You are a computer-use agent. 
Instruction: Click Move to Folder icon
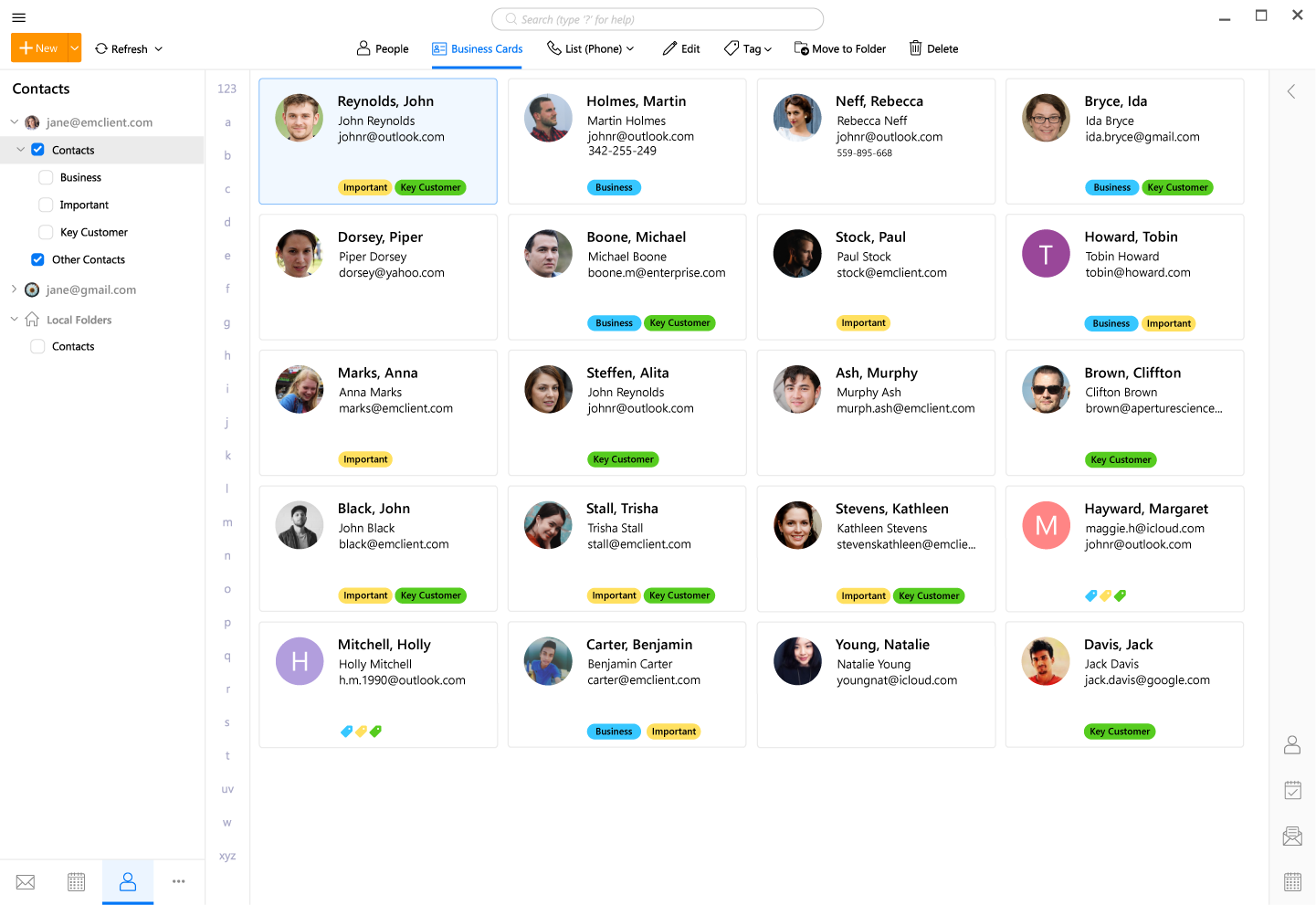tap(802, 48)
